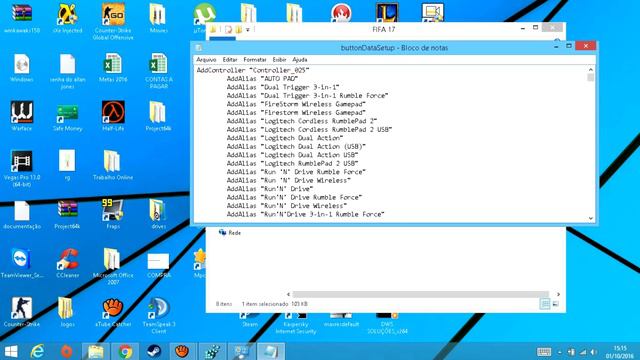Open the Formatar menu in Notepad
Image resolution: width=640 pixels, height=360 pixels.
coord(255,60)
